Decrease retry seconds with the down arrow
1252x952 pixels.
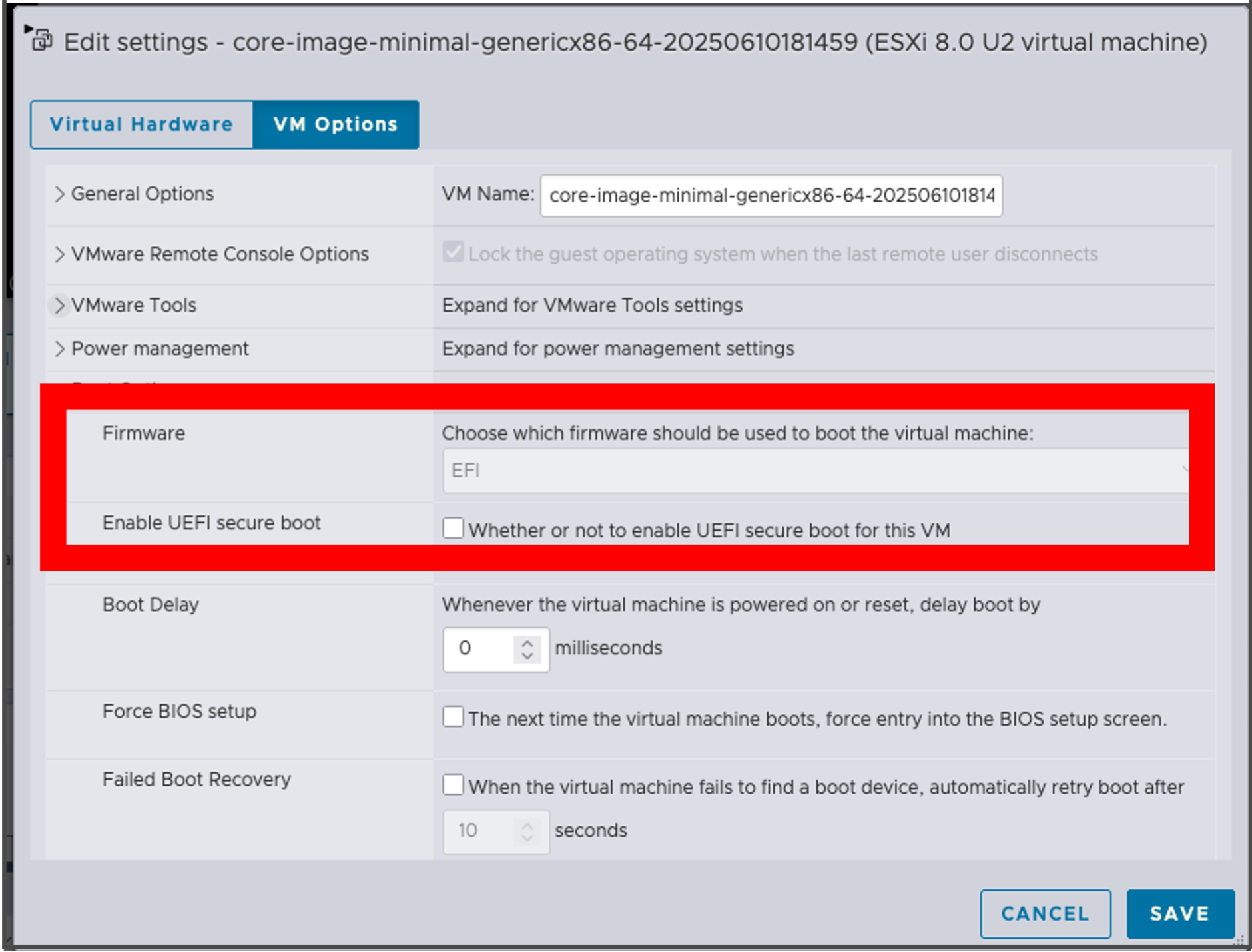527,838
